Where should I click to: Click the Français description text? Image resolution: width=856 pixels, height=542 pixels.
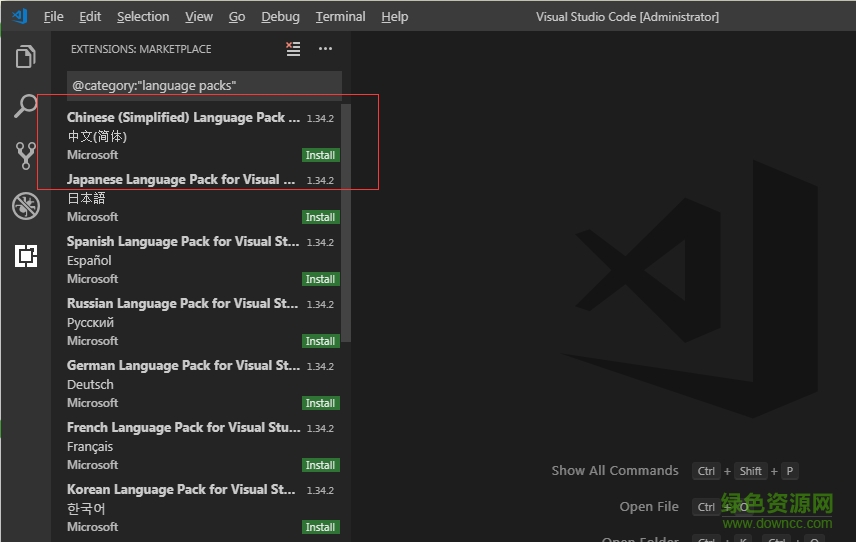coord(90,446)
